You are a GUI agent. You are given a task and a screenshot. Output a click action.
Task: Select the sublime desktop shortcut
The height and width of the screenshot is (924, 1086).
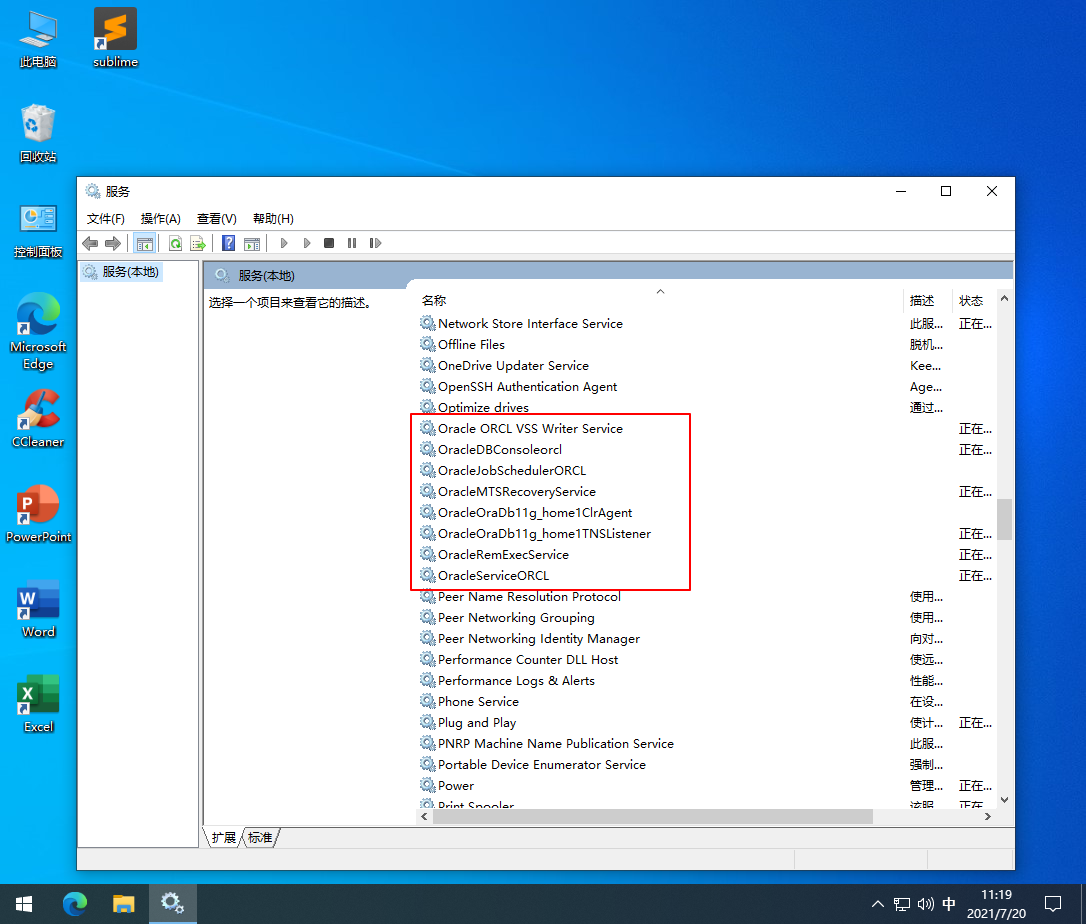pos(116,38)
